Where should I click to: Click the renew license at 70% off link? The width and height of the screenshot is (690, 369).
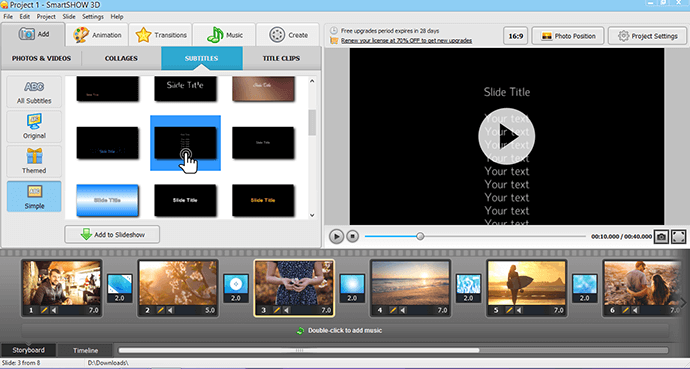coord(406,40)
